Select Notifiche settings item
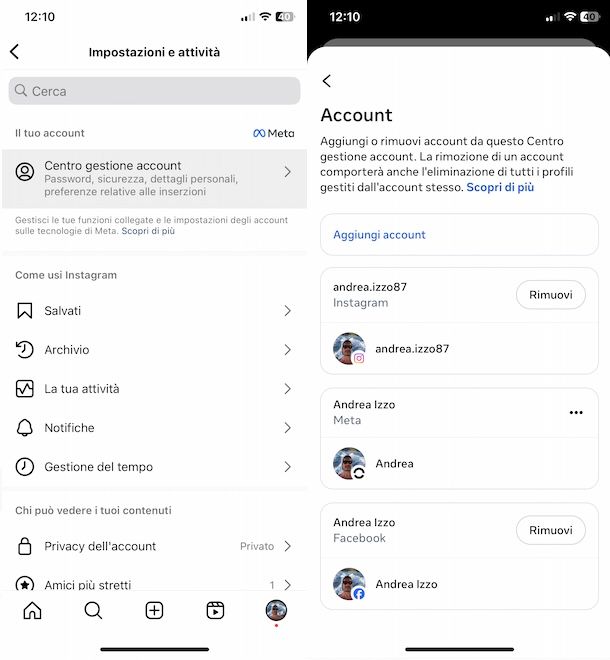610x660 pixels. coord(154,428)
